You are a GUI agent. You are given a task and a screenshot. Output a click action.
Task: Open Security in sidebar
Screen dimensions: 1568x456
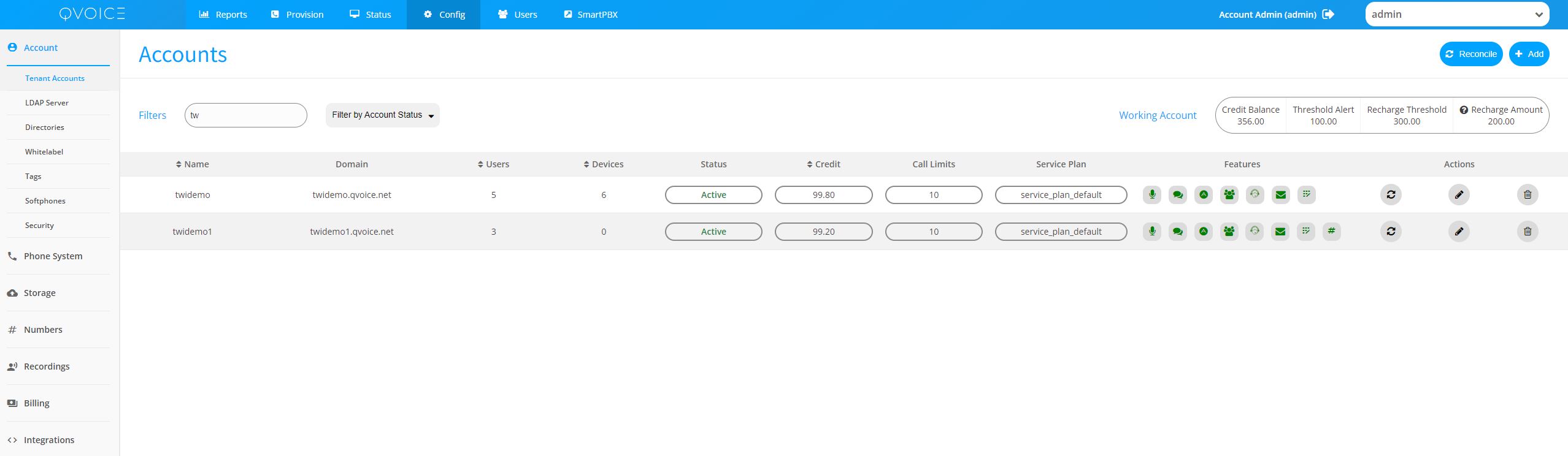pos(39,226)
